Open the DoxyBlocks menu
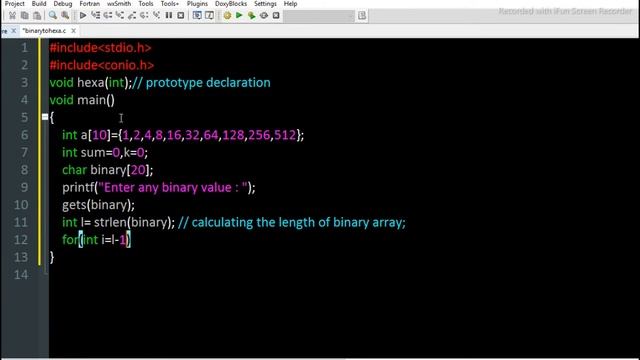 pyautogui.click(x=231, y=4)
